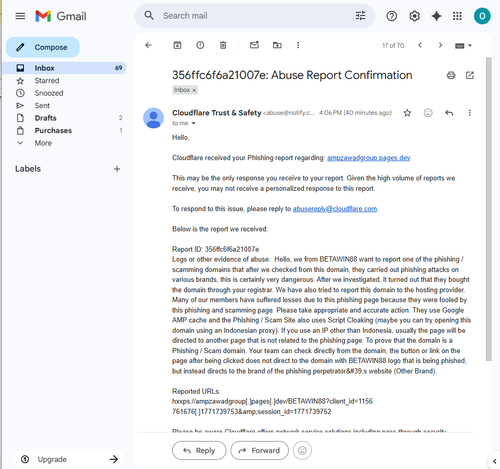Open the account avatar menu
The image size is (500, 469).
(x=482, y=16)
